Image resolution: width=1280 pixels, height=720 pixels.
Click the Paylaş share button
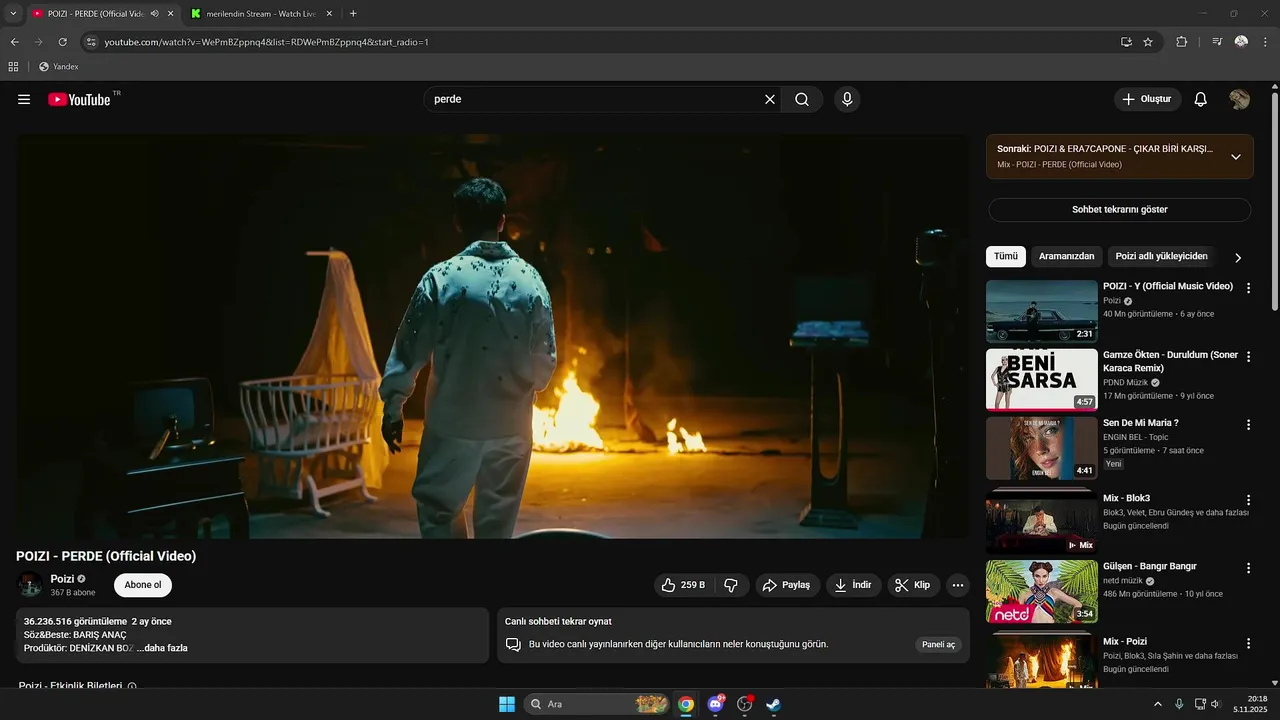pos(788,585)
